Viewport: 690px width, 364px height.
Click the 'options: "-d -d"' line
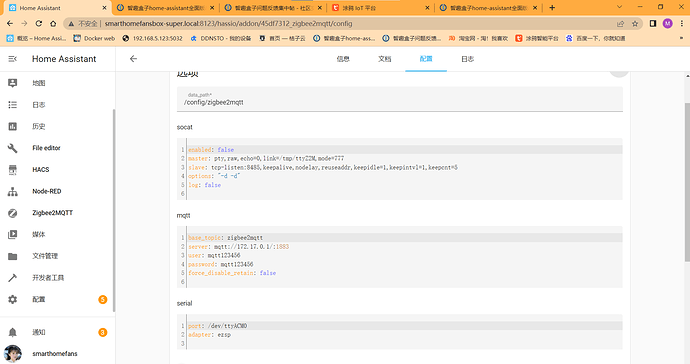(x=214, y=176)
